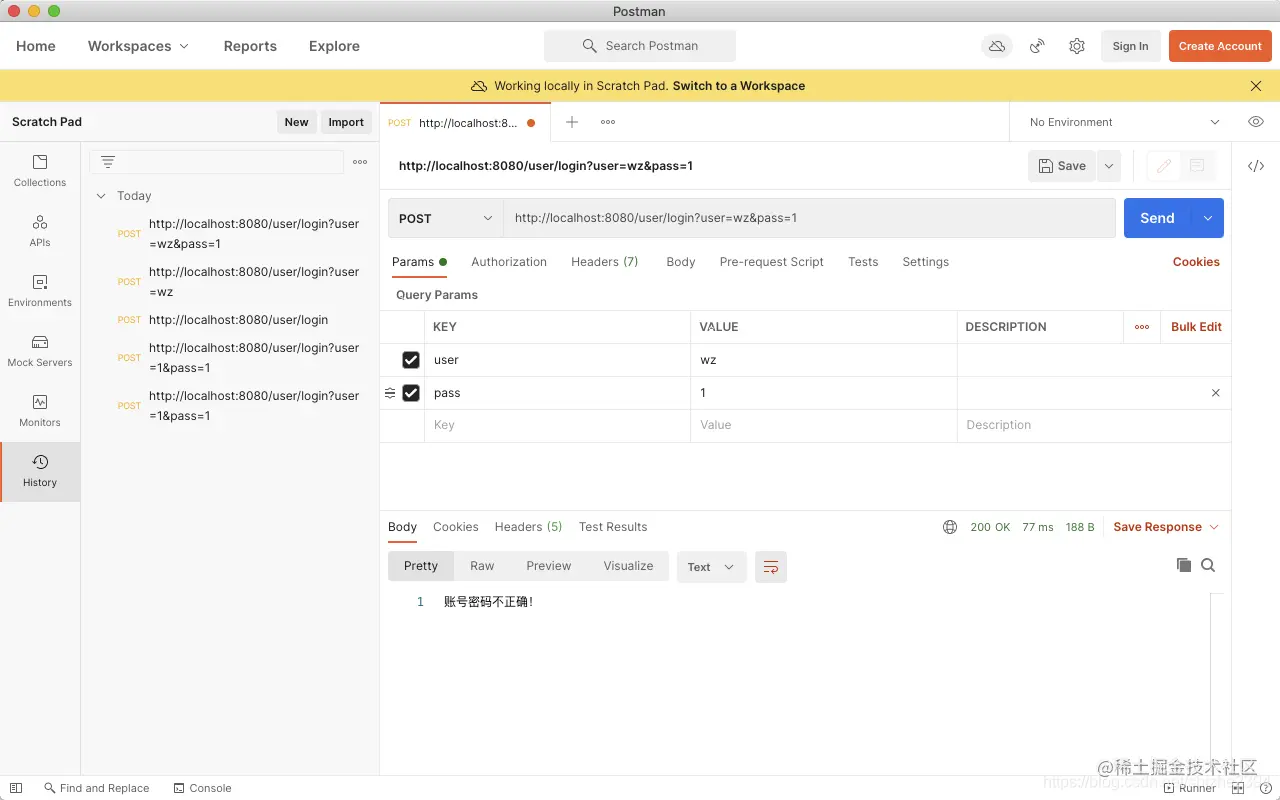Open the No Environment dropdown
Viewport: 1280px width, 800px height.
coord(1124,122)
